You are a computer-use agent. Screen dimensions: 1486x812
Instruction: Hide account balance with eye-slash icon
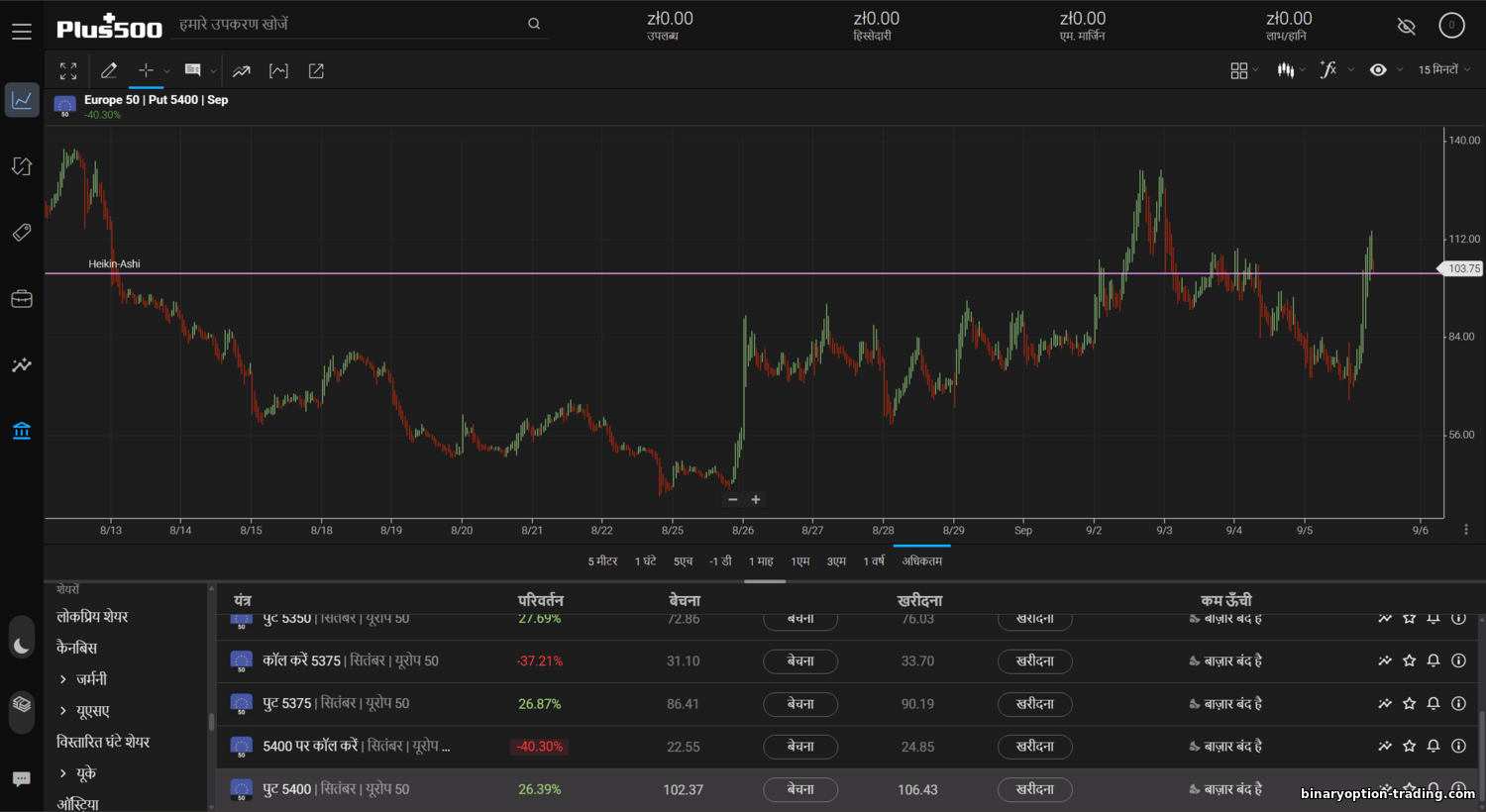[x=1406, y=27]
